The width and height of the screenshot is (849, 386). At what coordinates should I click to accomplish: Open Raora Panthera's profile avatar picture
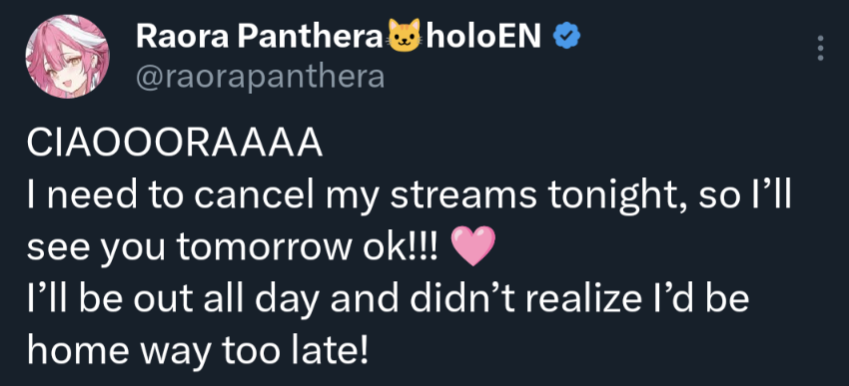(x=67, y=57)
